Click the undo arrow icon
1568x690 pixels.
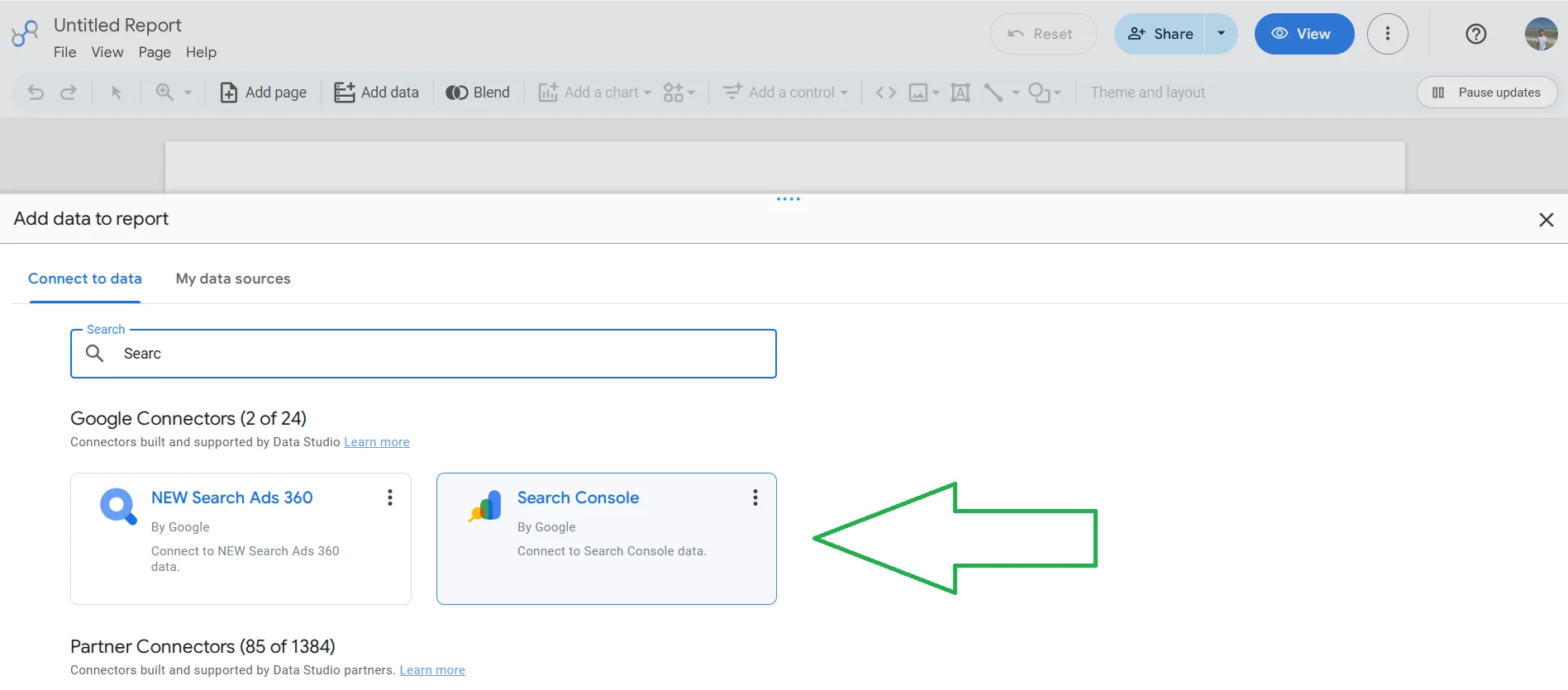pos(36,93)
